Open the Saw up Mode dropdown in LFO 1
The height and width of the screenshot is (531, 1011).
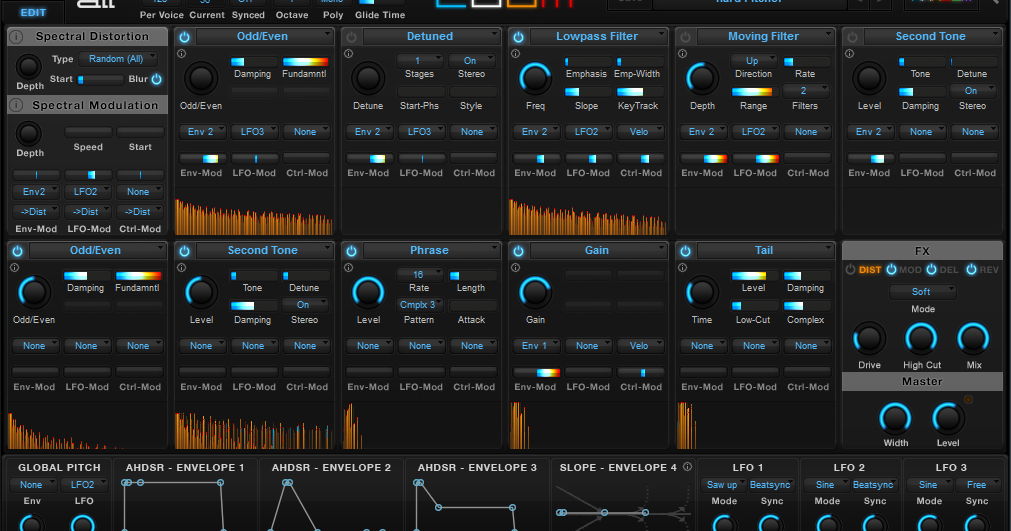point(723,485)
